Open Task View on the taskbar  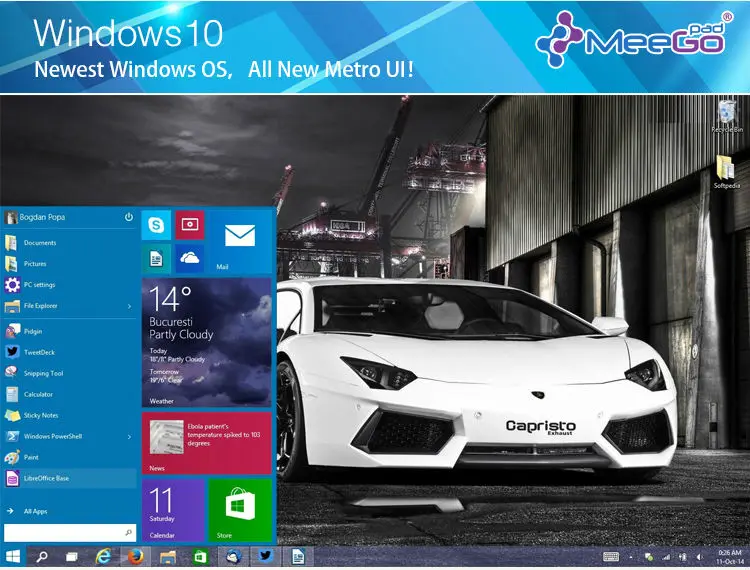72,557
